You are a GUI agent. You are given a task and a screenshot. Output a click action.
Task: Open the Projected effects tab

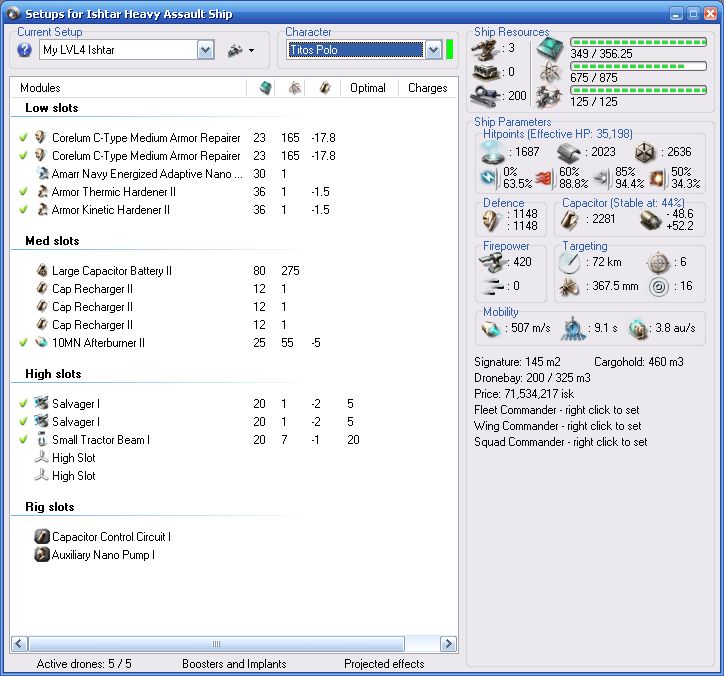pyautogui.click(x=384, y=664)
